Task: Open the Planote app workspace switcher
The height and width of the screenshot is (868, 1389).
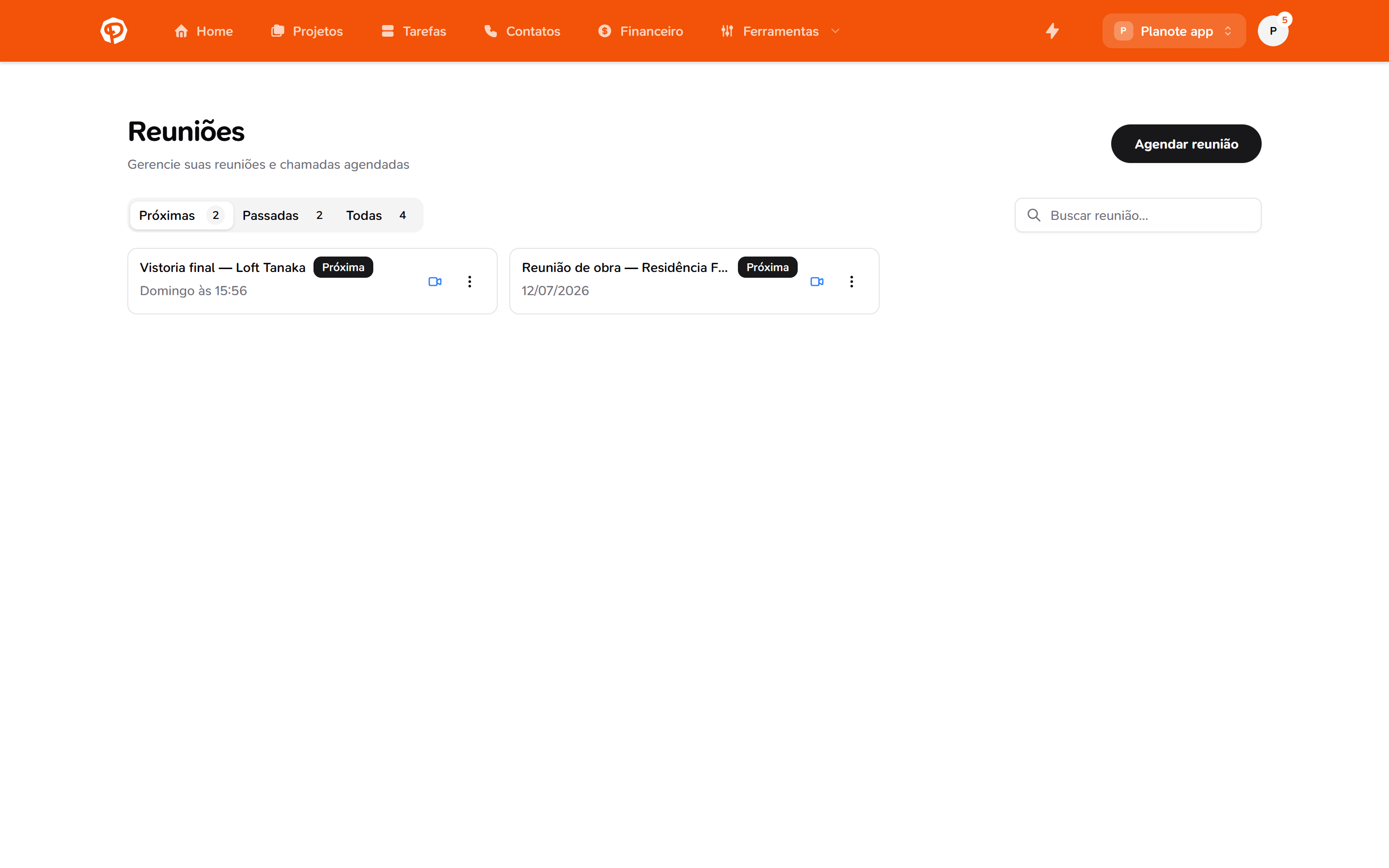Action: (x=1174, y=31)
